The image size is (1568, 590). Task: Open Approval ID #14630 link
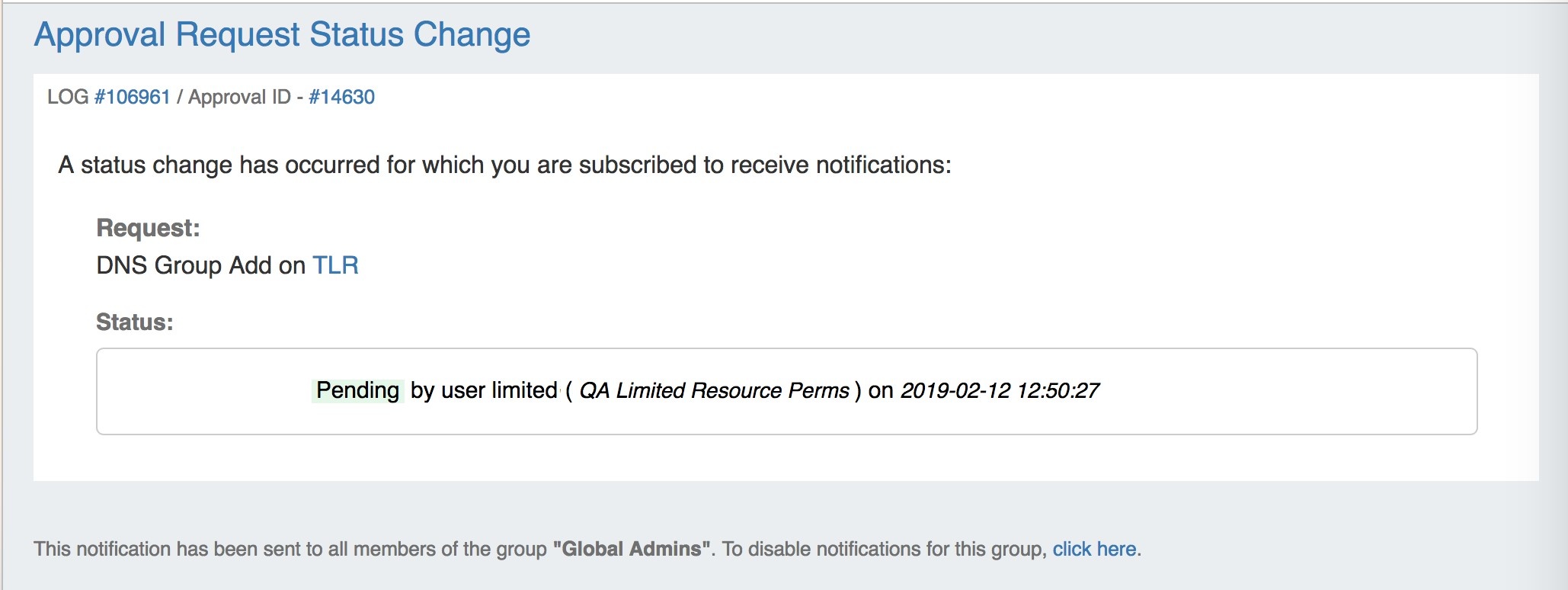341,97
